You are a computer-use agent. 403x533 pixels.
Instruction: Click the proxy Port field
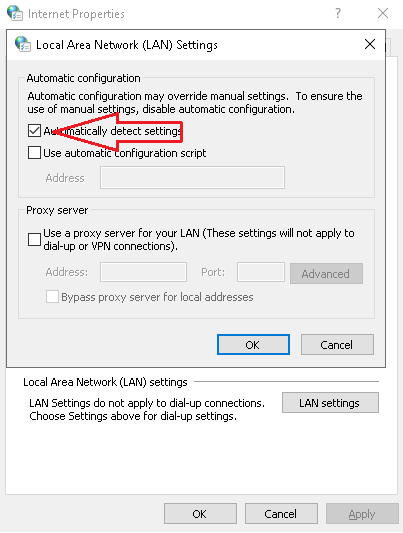[x=261, y=272]
